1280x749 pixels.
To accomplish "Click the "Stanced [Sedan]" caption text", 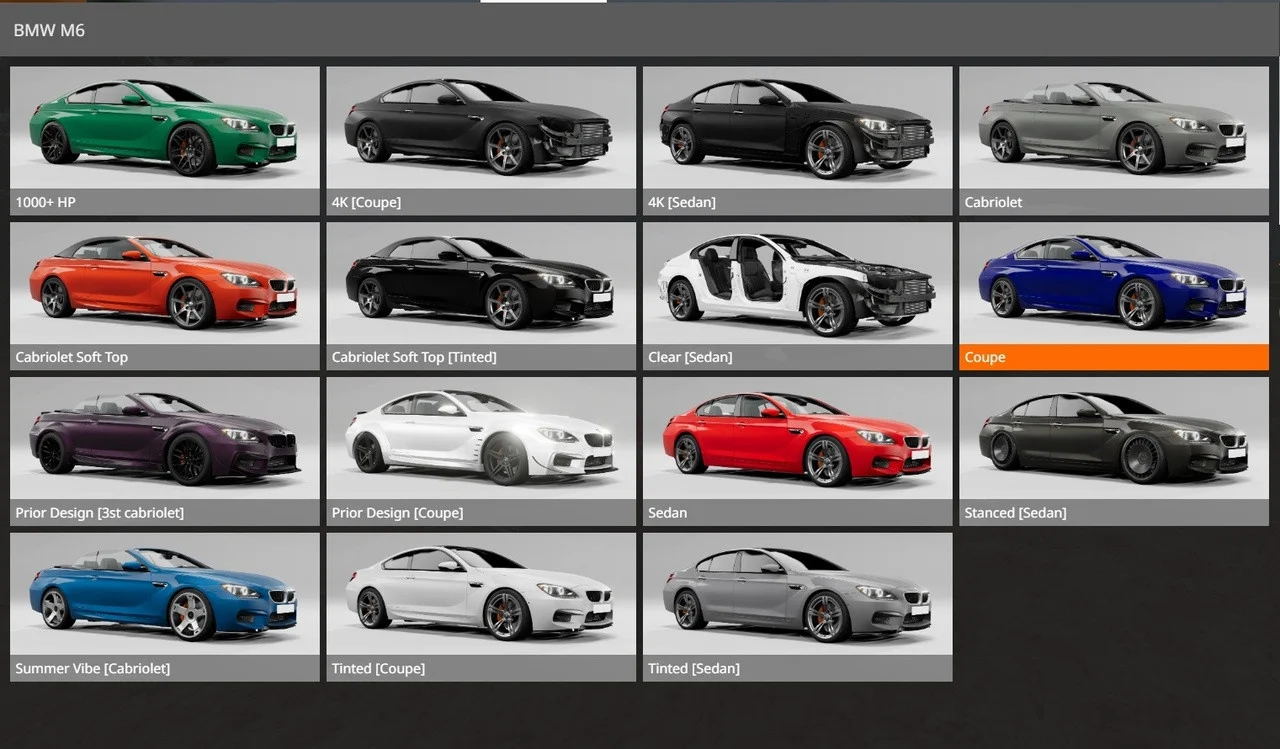I will 1015,513.
